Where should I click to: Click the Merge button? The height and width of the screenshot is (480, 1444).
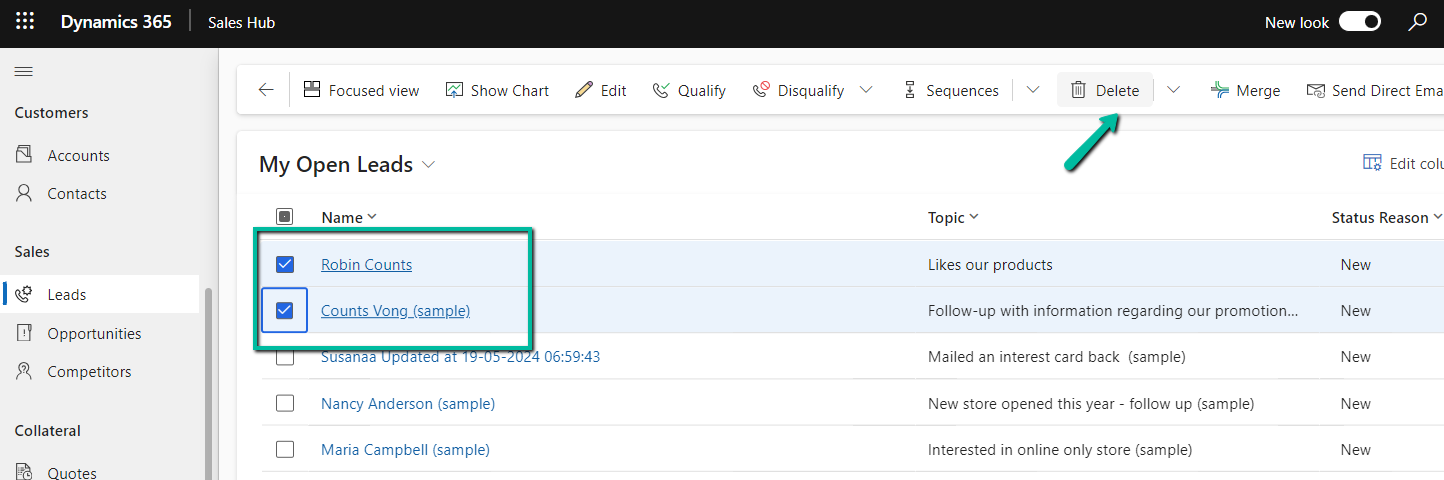(1245, 90)
